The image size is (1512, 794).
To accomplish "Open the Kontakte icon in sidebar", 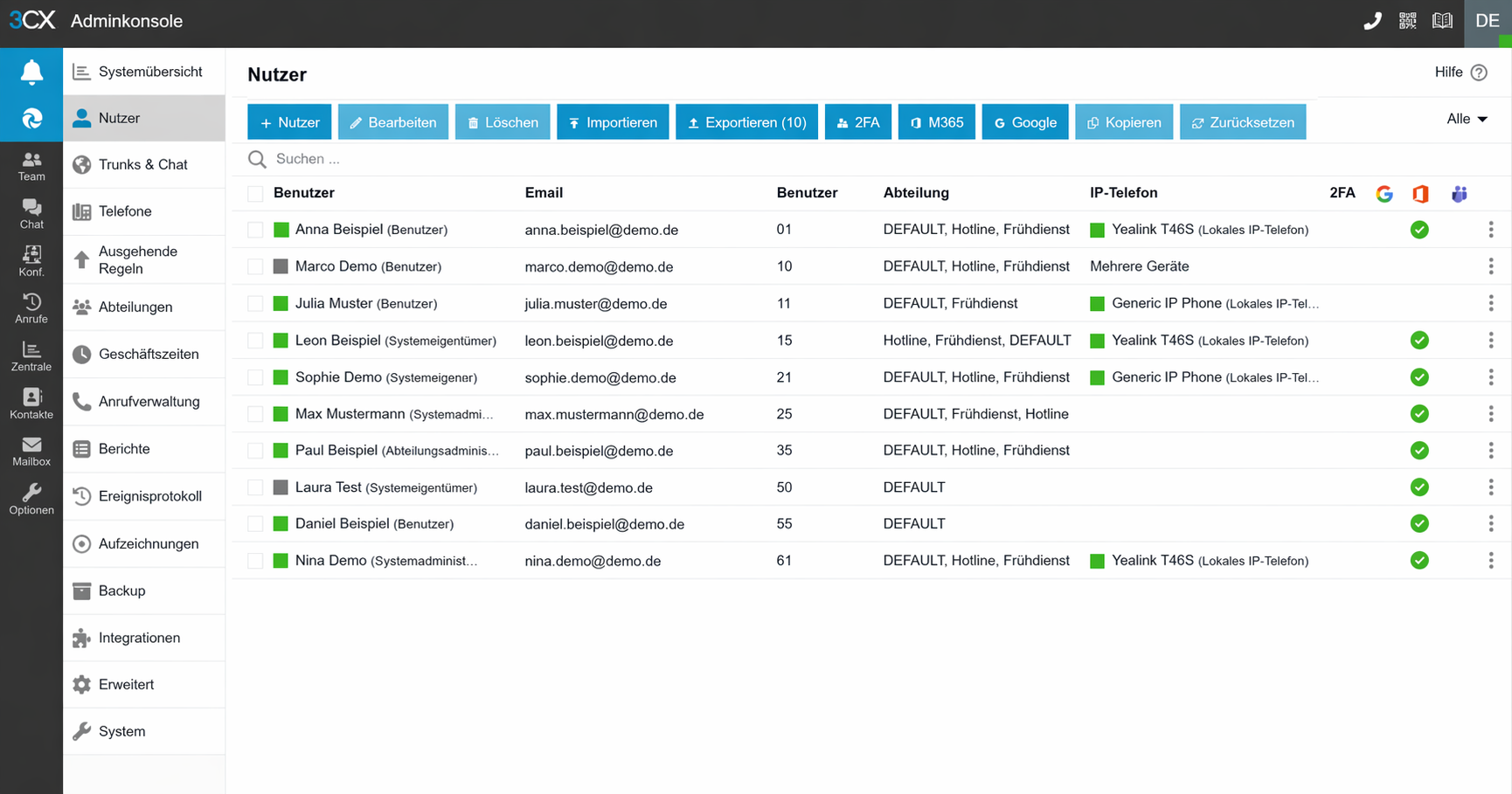I will point(31,403).
